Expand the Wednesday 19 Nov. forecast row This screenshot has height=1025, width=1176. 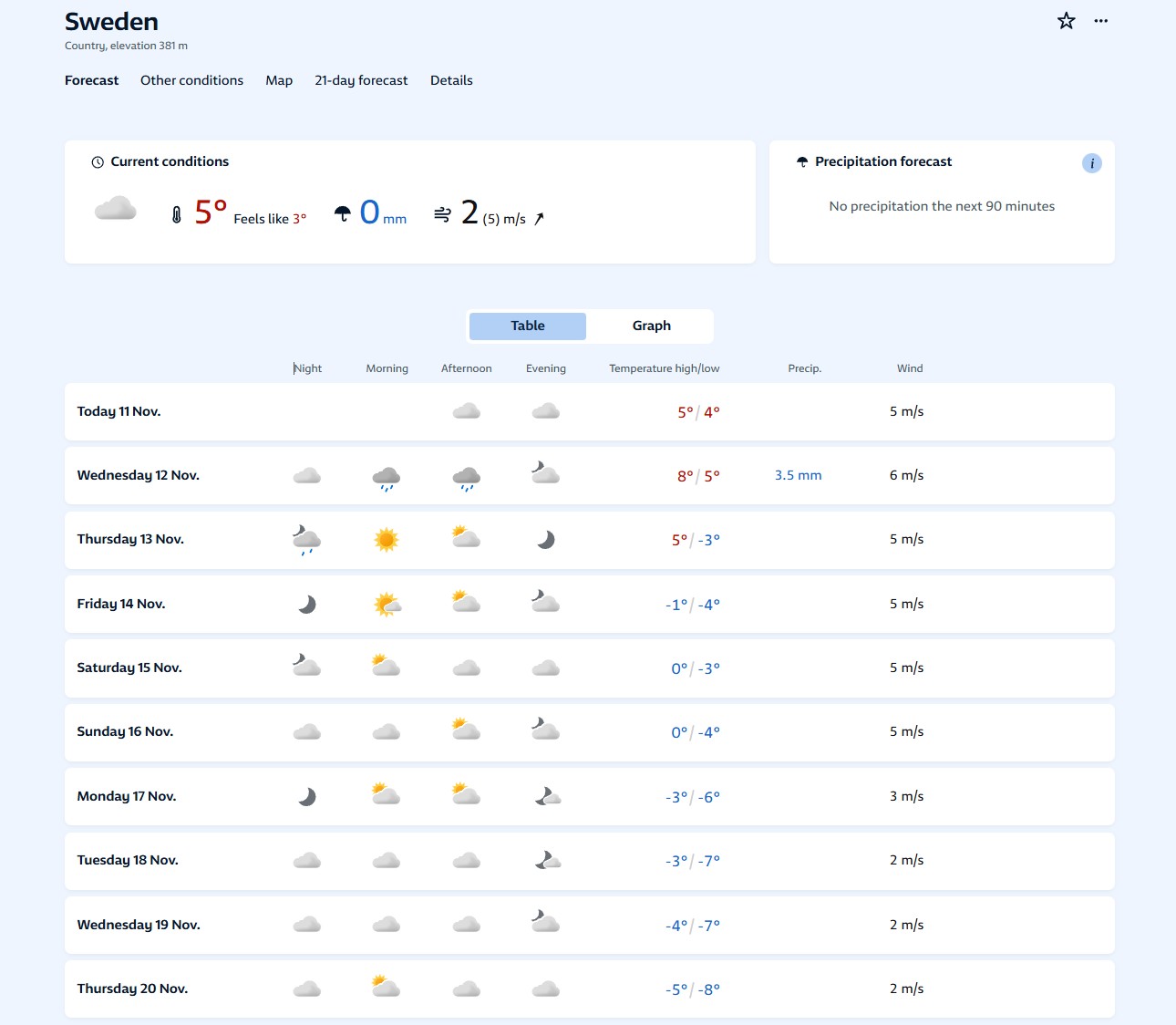pyautogui.click(x=590, y=925)
